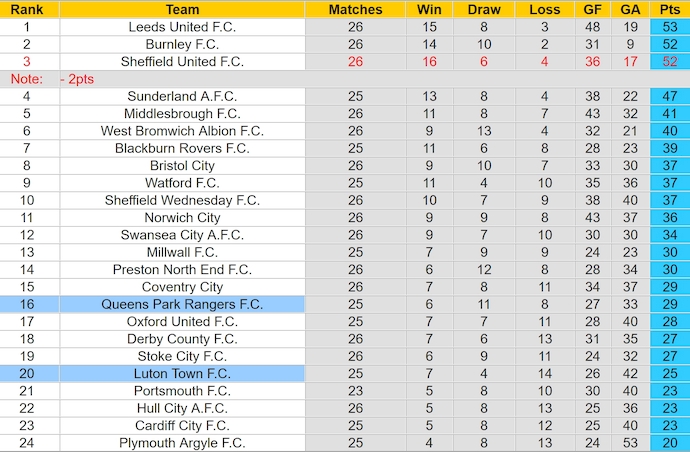Click the Matches column header

[355, 10]
